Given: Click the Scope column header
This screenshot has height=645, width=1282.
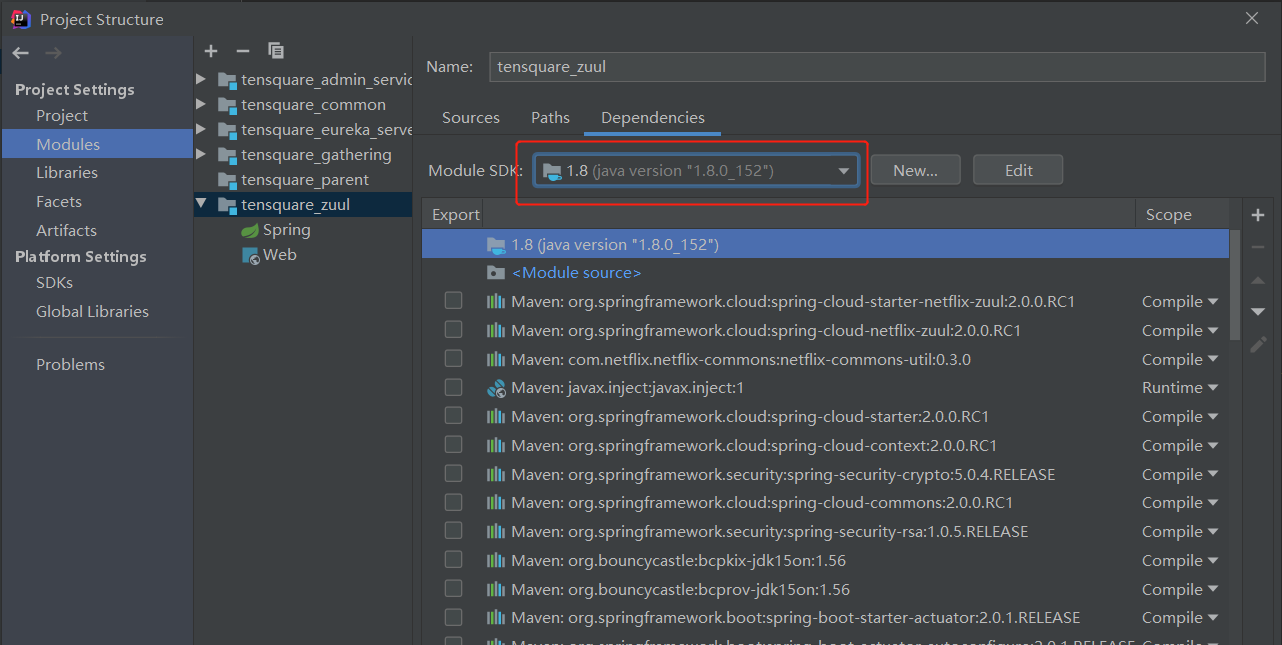Looking at the screenshot, I should [1168, 215].
